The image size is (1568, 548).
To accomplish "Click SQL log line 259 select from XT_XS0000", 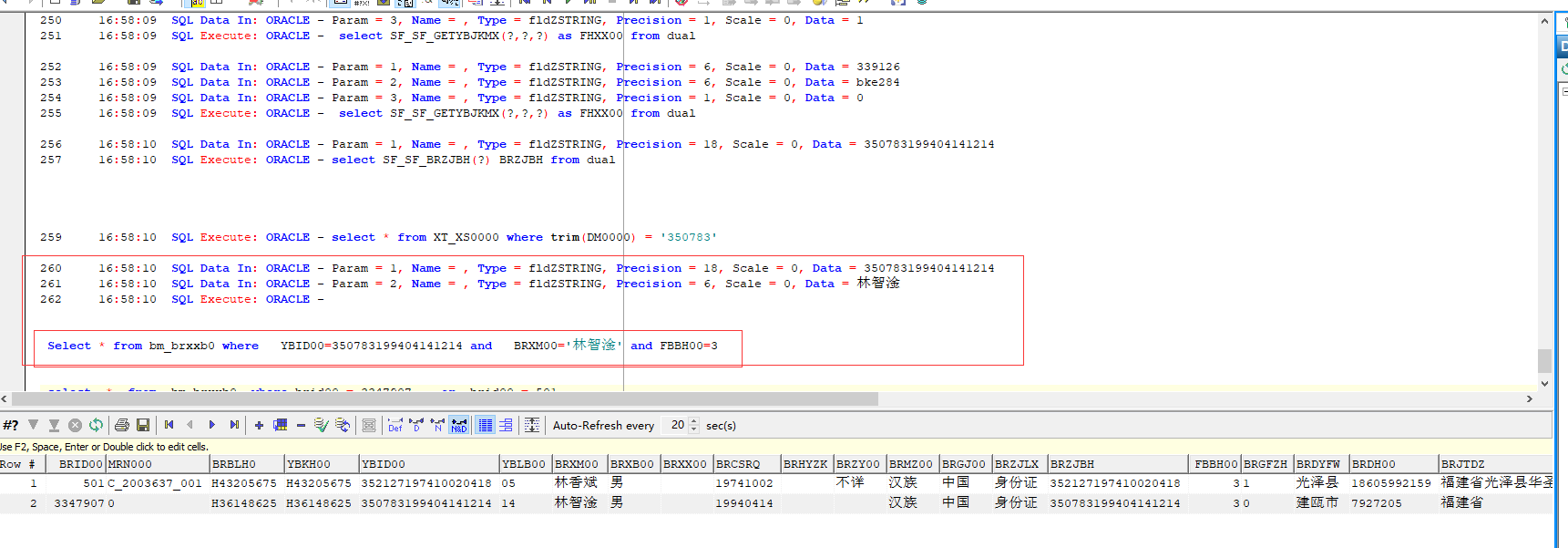I will pyautogui.click(x=379, y=237).
